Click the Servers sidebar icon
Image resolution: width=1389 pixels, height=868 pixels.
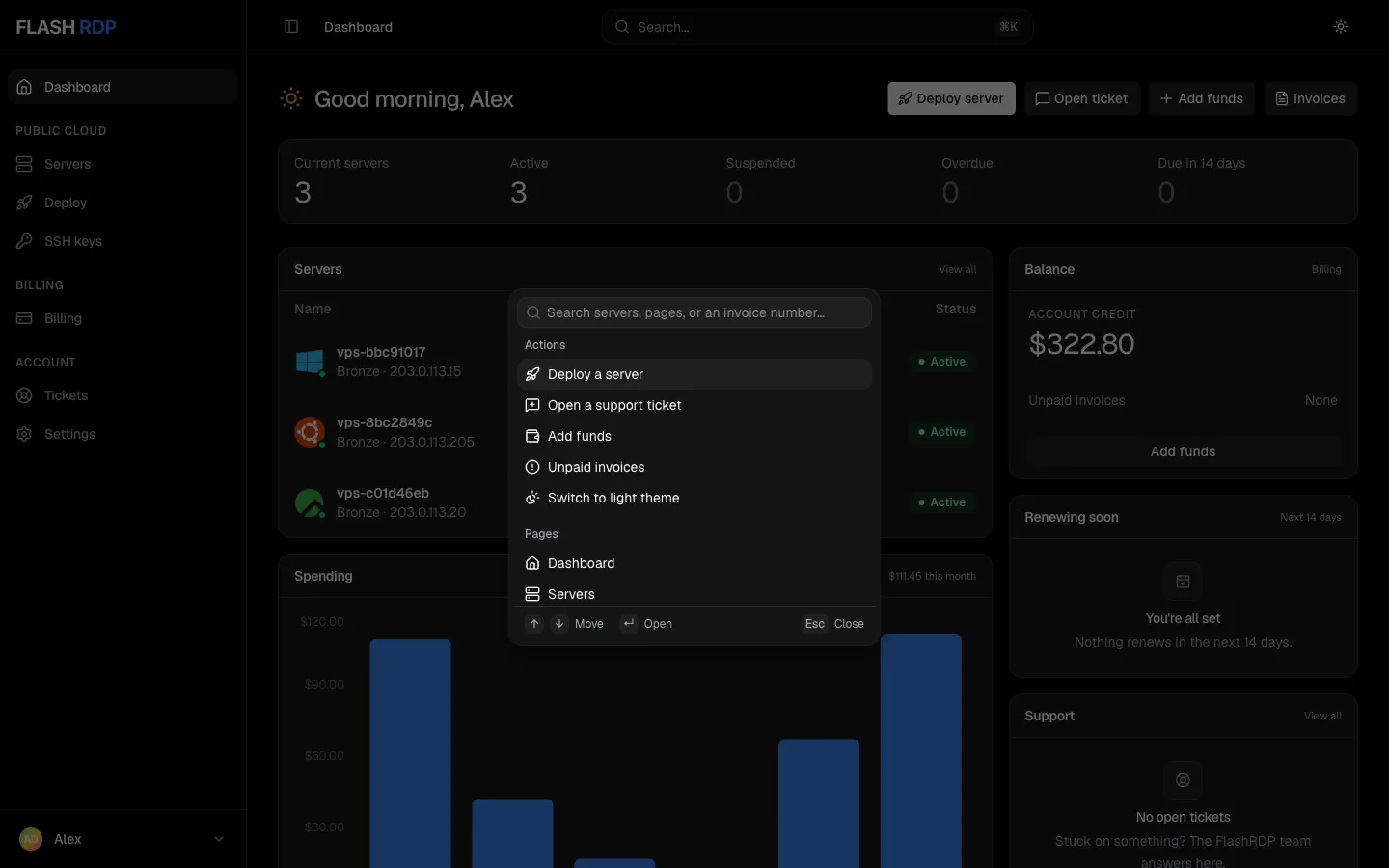click(x=24, y=164)
